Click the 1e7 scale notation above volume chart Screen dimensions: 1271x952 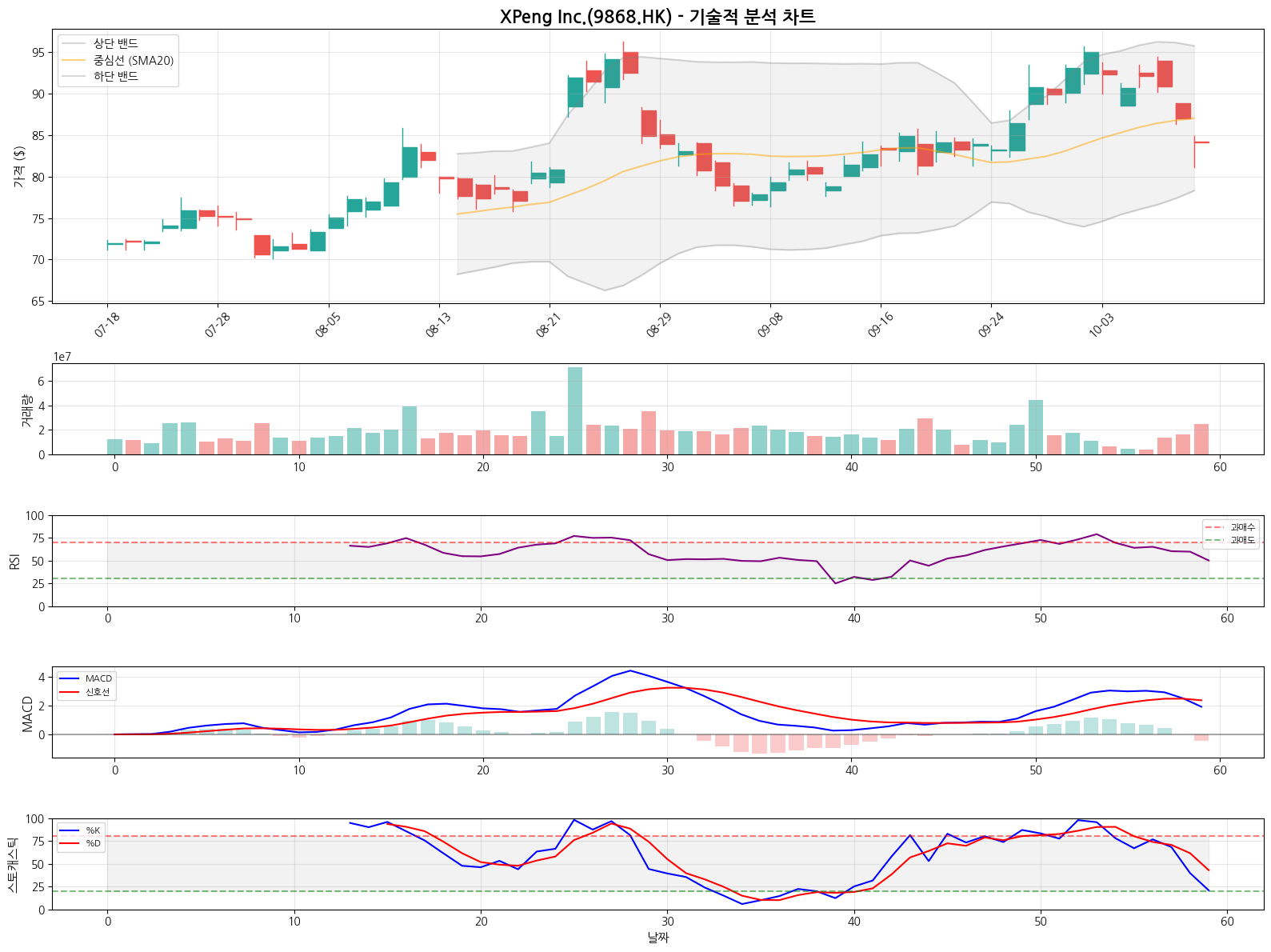pyautogui.click(x=62, y=357)
